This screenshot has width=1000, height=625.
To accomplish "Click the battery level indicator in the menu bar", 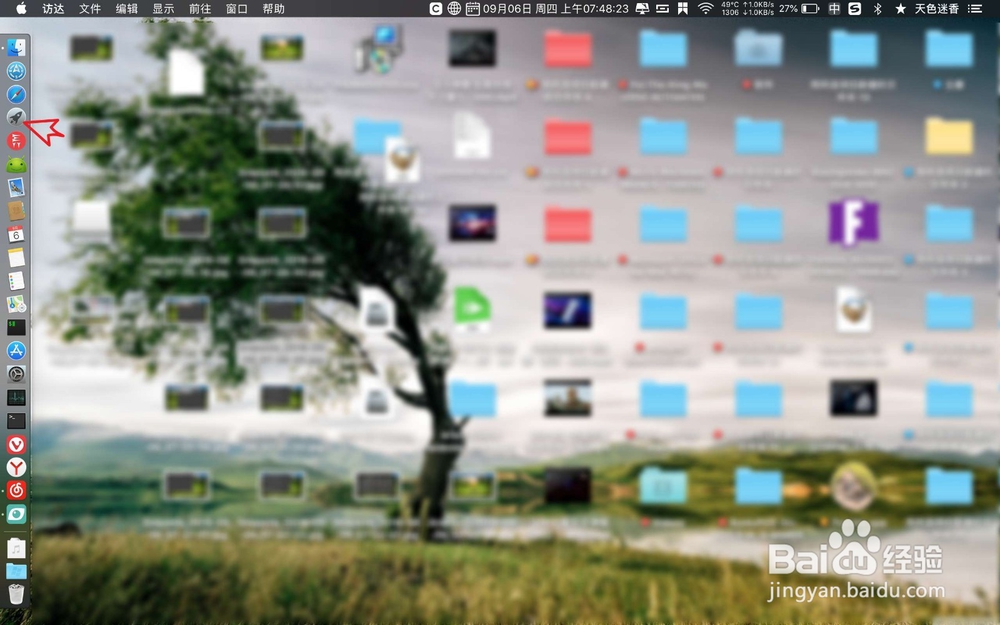I will point(808,9).
